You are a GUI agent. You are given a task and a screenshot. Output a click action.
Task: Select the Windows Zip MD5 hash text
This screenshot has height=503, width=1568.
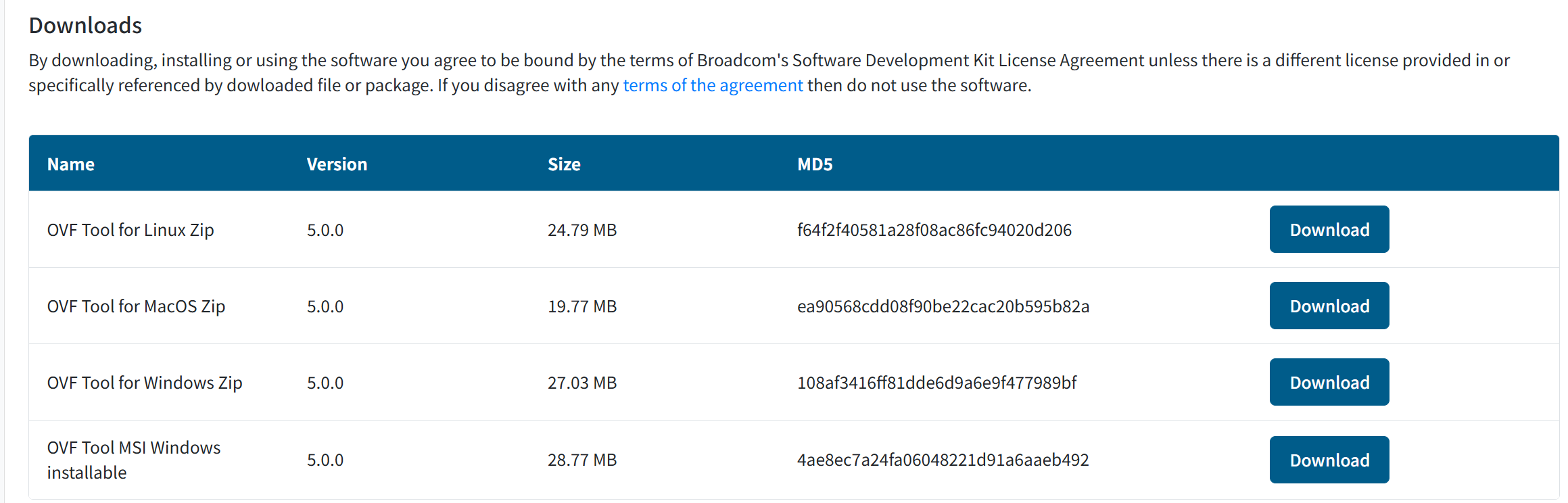pyautogui.click(x=936, y=383)
